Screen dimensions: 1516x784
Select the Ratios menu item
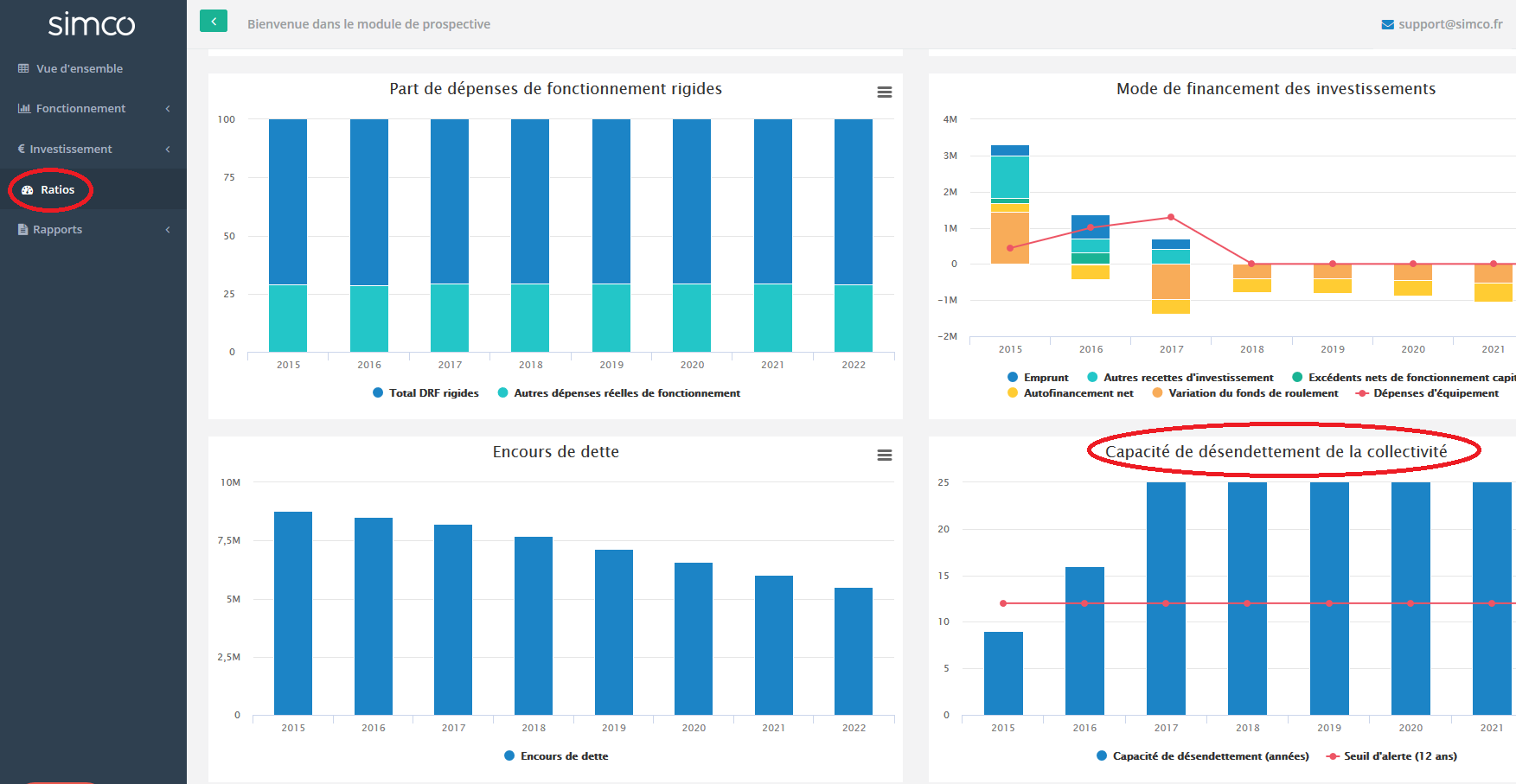(x=57, y=190)
